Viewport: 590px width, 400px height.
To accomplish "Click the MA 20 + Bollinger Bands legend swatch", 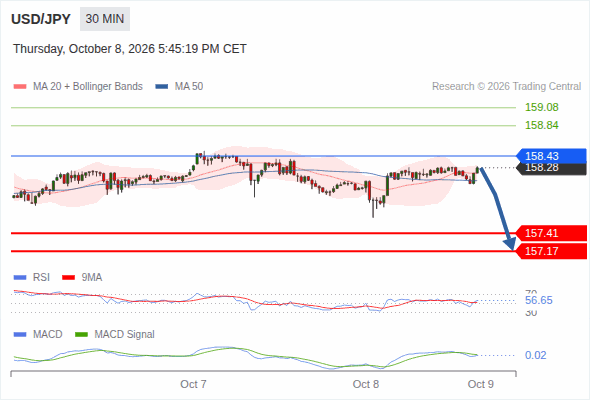I will (20, 87).
